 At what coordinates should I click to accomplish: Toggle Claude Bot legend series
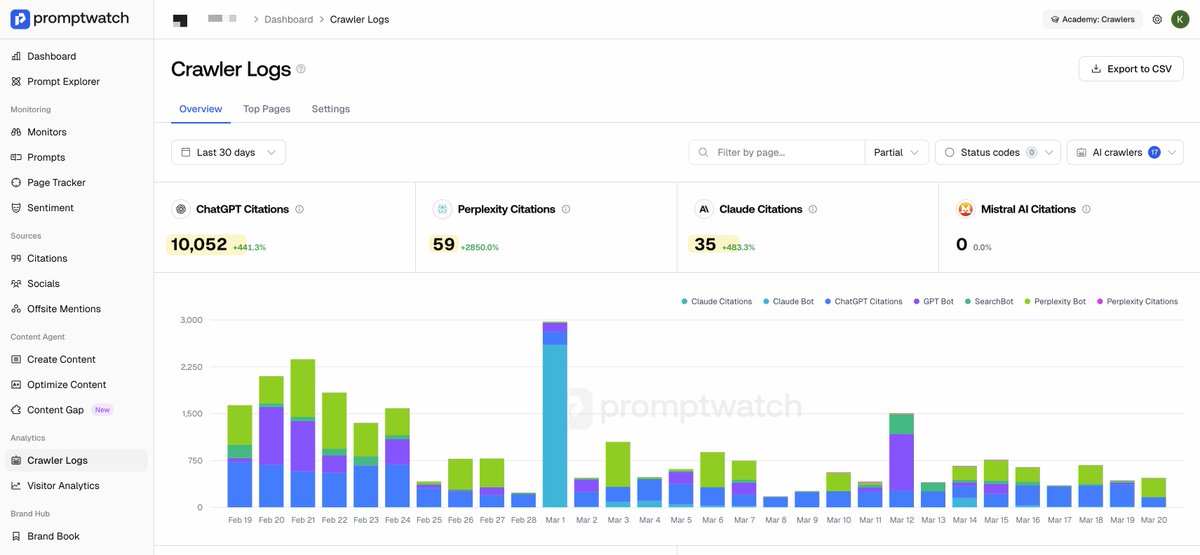789,301
